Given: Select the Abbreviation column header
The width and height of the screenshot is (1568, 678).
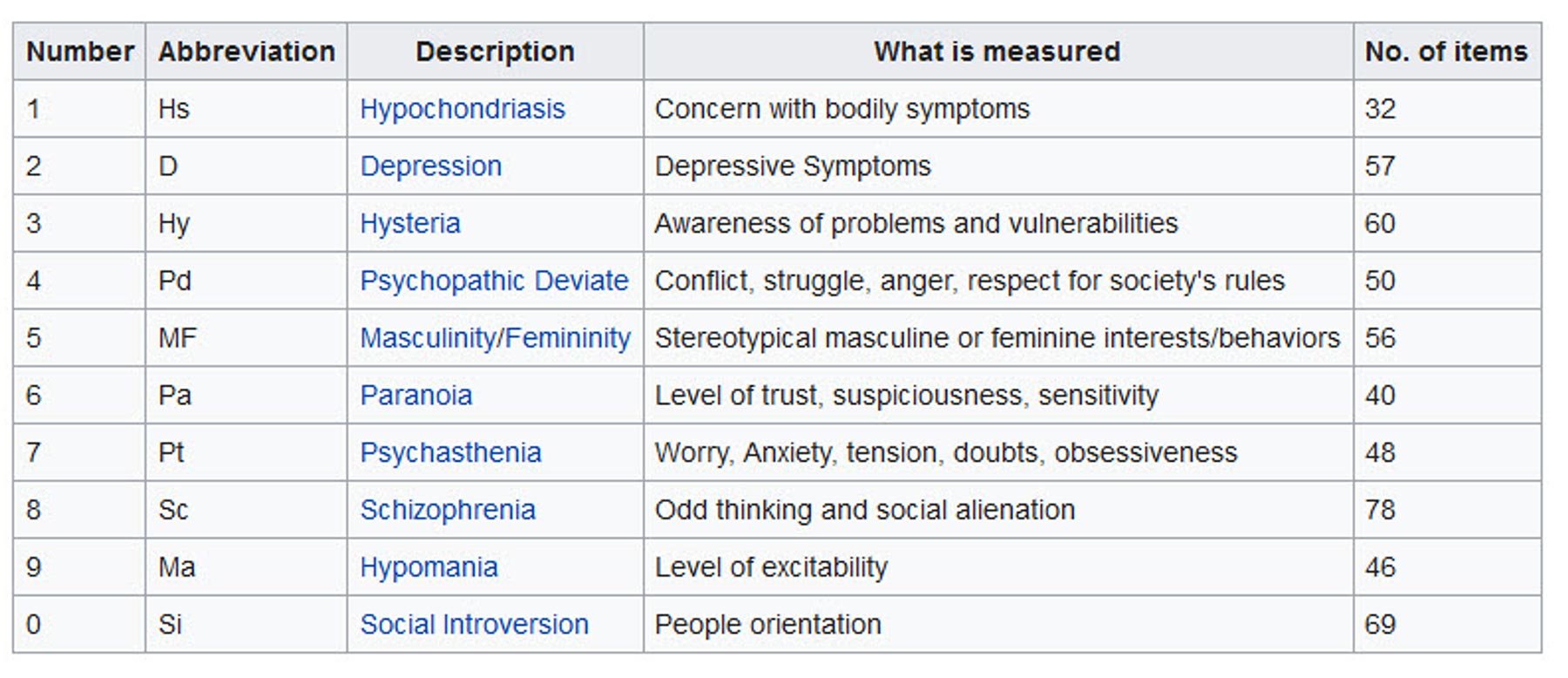Looking at the screenshot, I should point(247,51).
